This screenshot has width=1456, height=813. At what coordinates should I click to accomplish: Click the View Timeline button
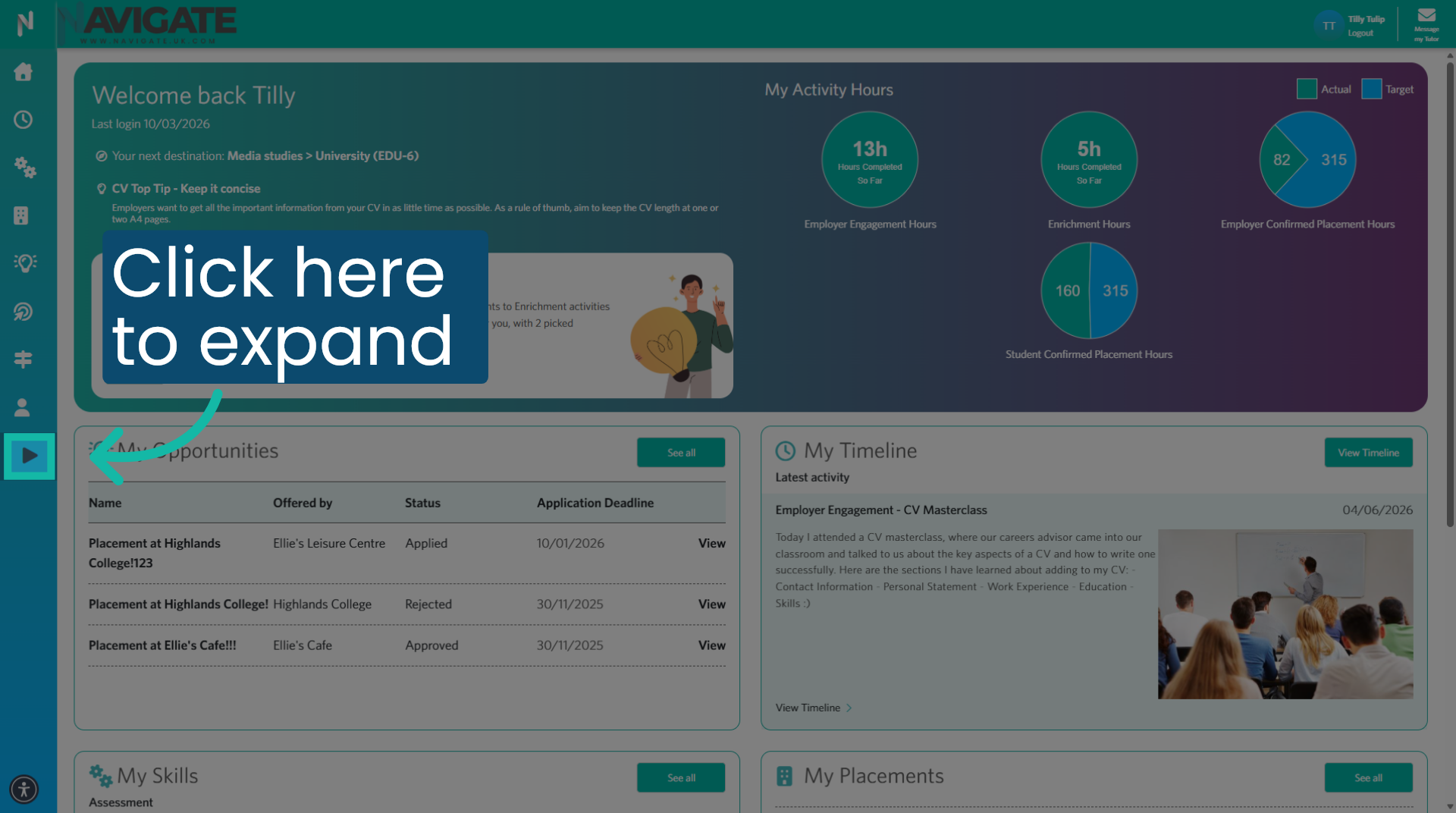(x=1368, y=453)
